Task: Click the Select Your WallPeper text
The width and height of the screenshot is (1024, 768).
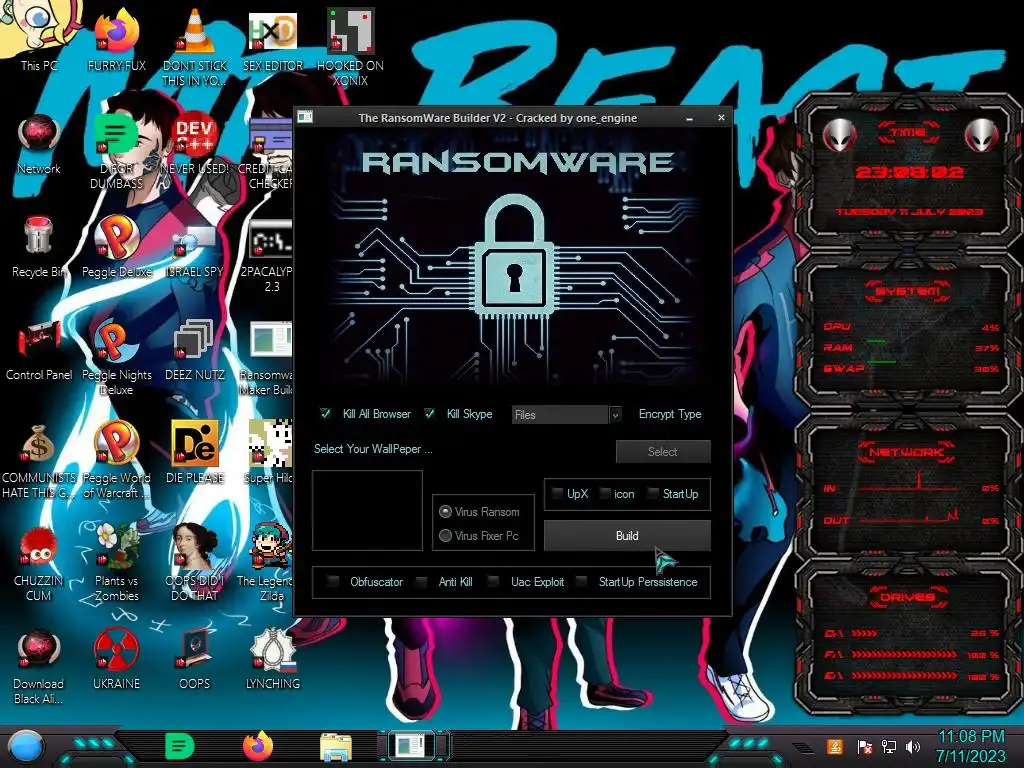Action: click(x=373, y=449)
